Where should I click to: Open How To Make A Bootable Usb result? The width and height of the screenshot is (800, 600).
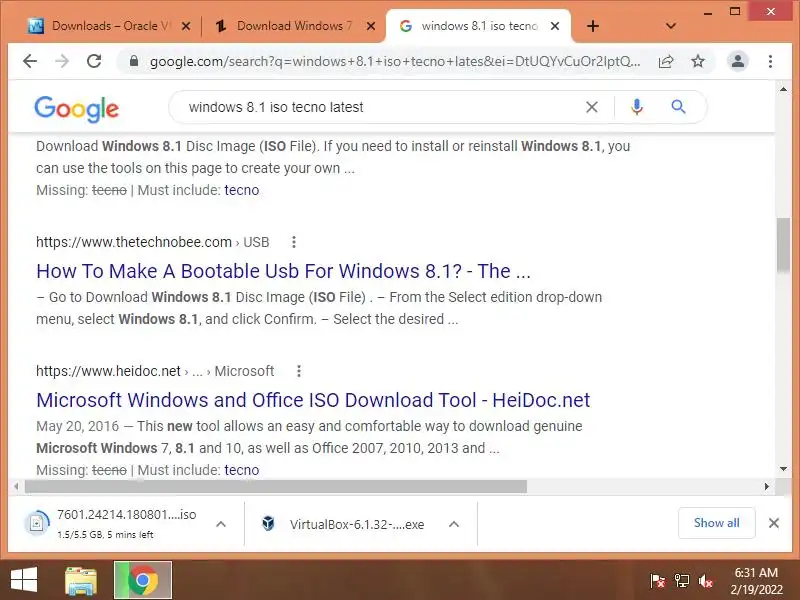tap(283, 271)
